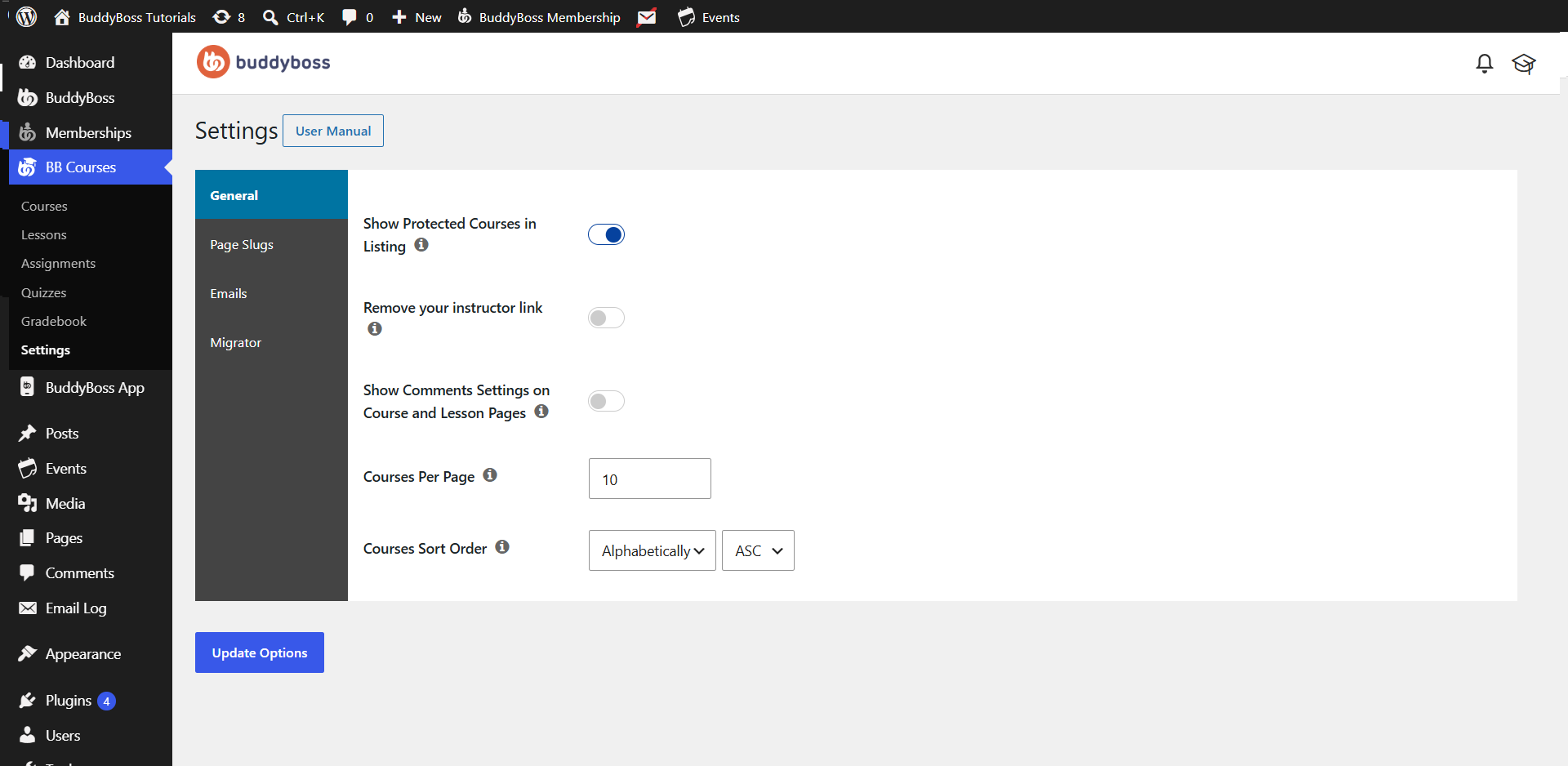Open the User Manual link
This screenshot has width=1568, height=766.
(333, 131)
